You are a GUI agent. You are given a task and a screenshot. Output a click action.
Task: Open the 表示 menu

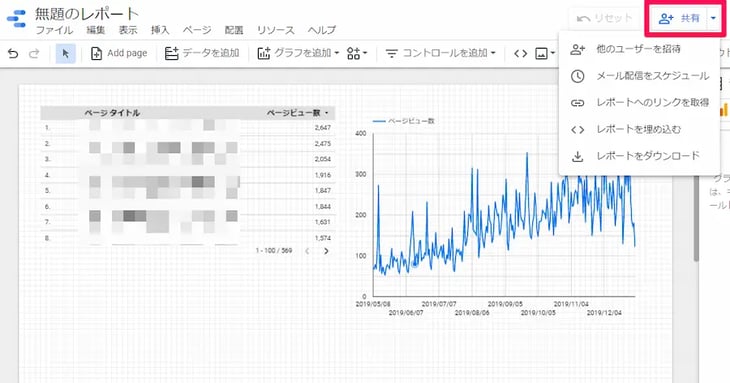click(x=128, y=30)
